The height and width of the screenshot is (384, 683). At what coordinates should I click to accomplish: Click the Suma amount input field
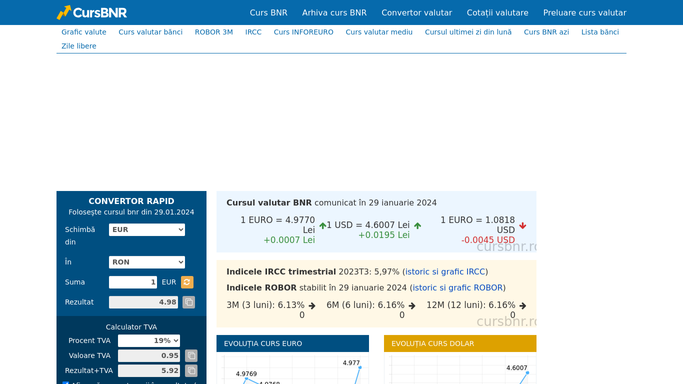[x=133, y=282]
